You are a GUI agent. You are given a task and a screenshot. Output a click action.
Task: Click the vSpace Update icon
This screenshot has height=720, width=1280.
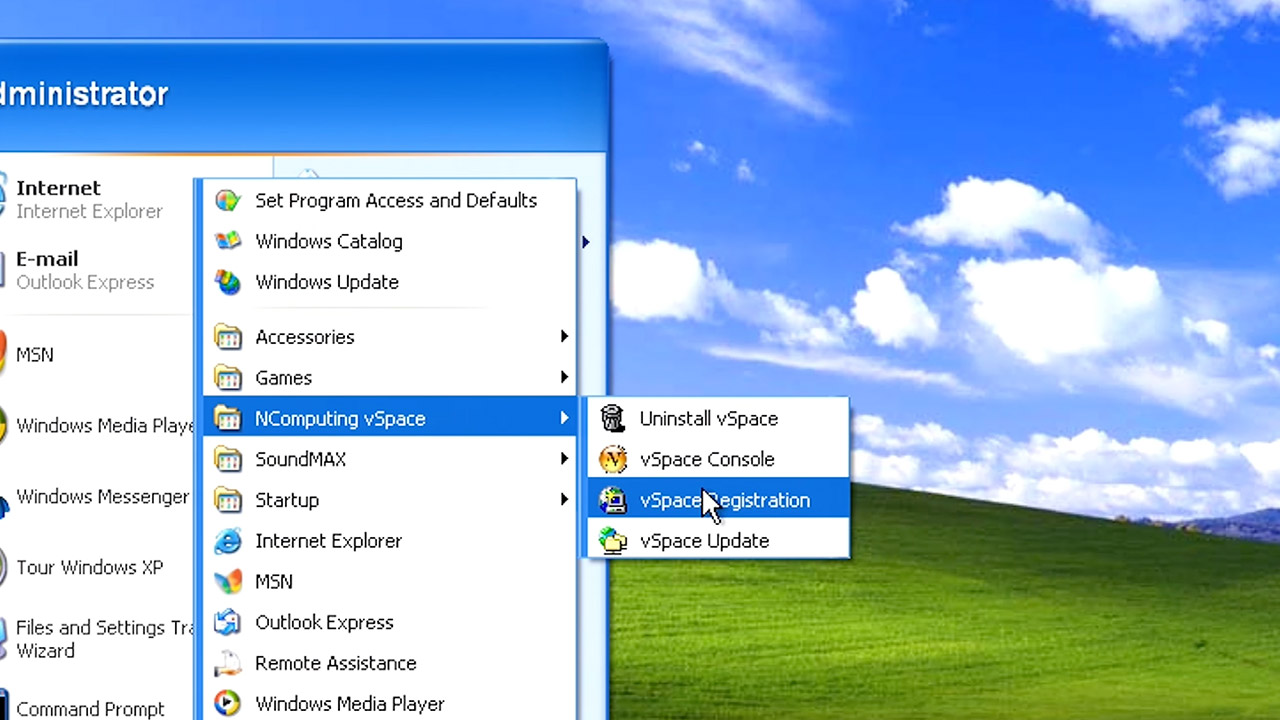613,541
